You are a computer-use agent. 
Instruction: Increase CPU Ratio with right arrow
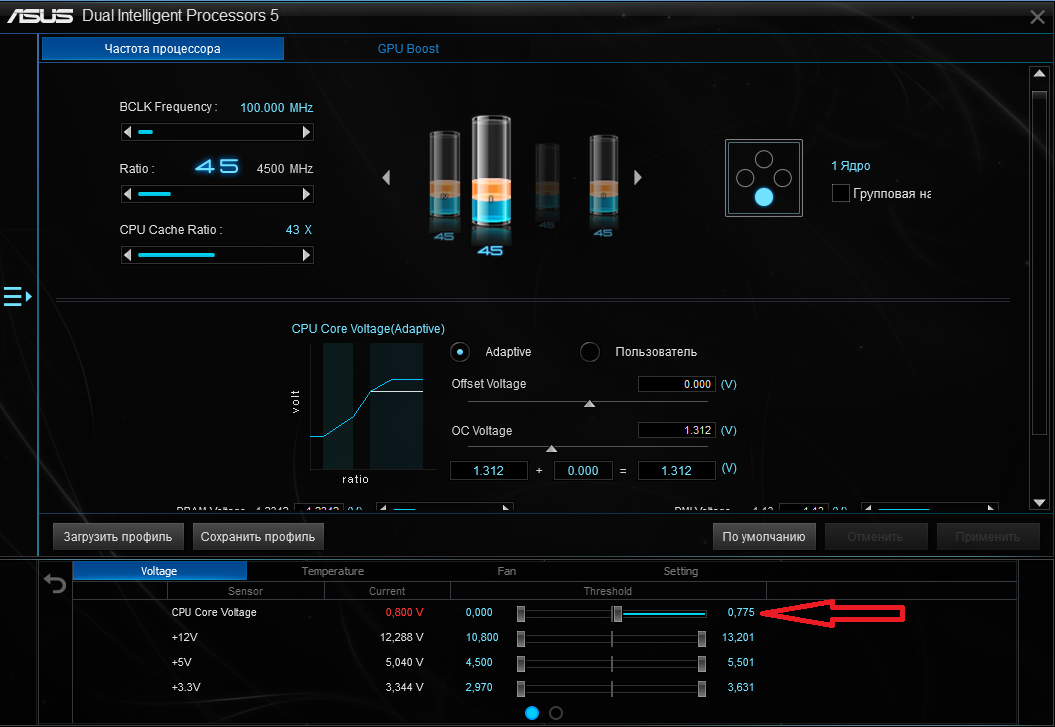307,194
